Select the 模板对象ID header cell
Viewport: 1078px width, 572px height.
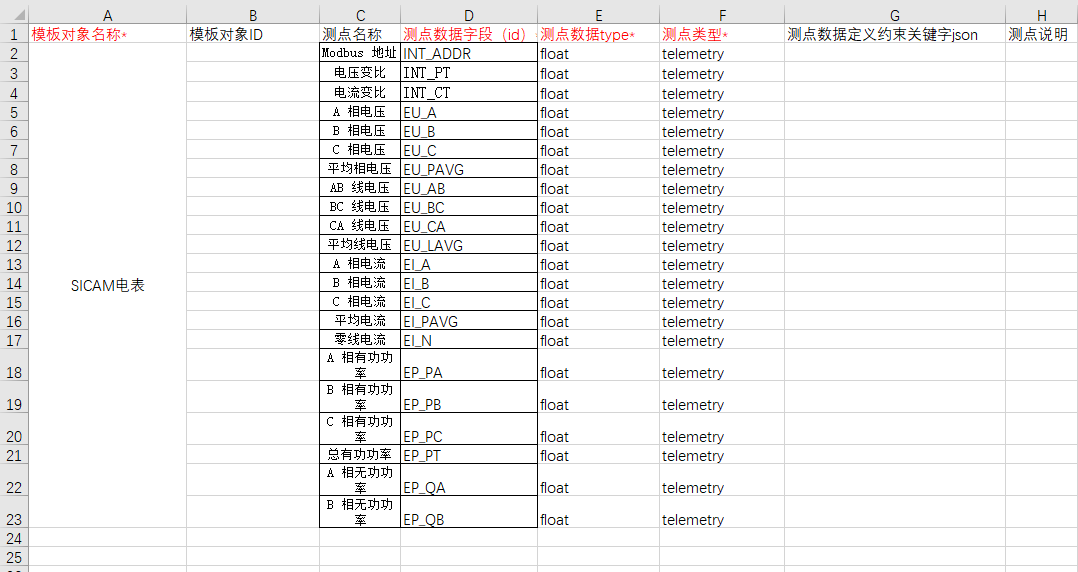tap(252, 35)
